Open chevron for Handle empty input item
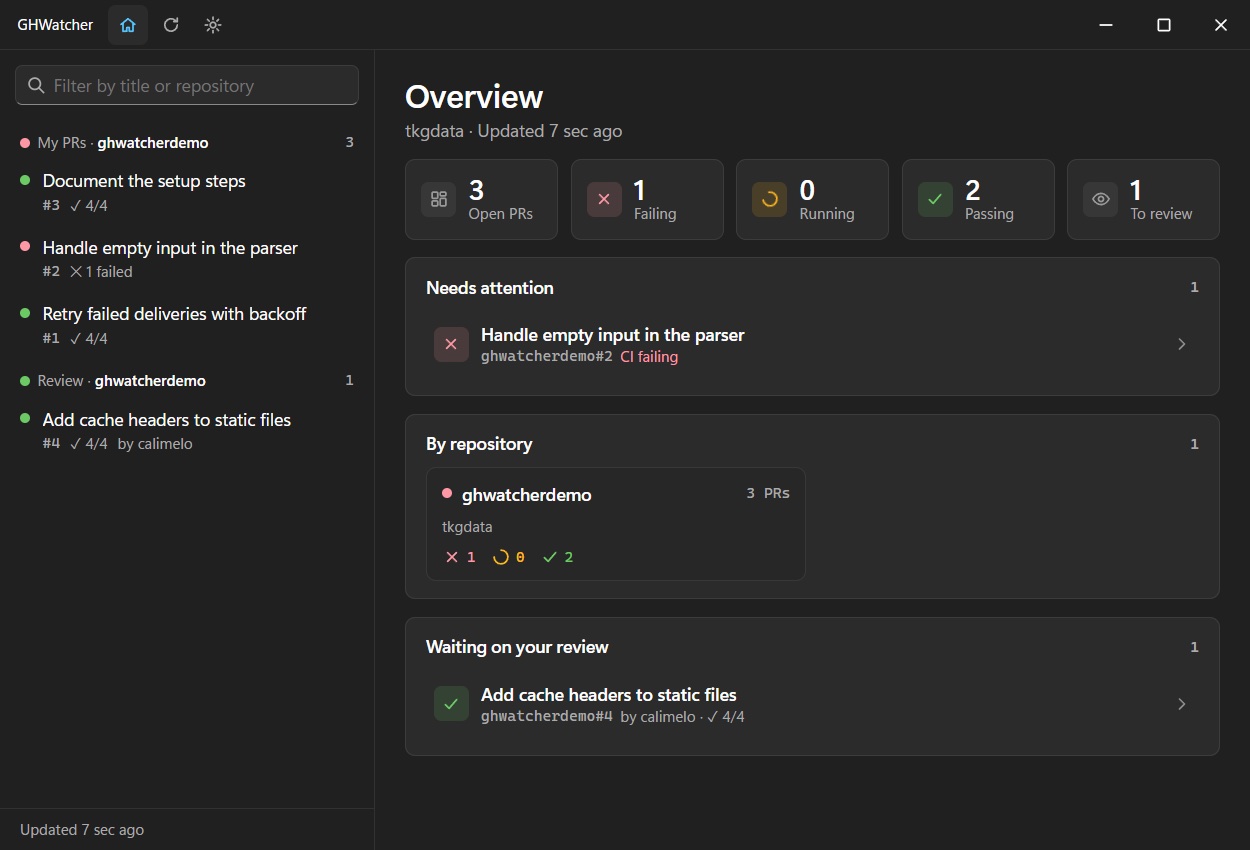This screenshot has height=850, width=1250. (x=1182, y=344)
